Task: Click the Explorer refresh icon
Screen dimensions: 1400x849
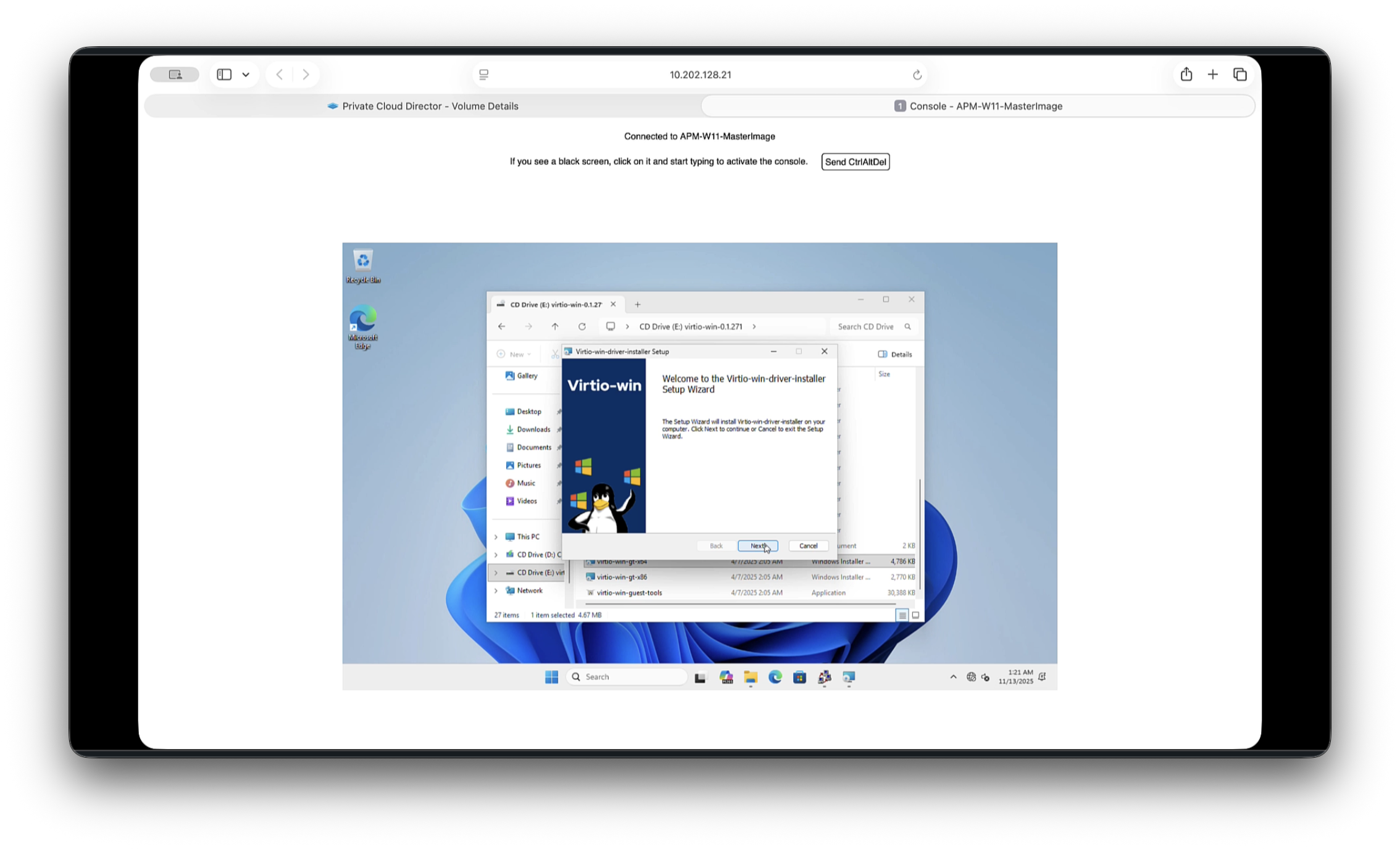Action: (581, 326)
